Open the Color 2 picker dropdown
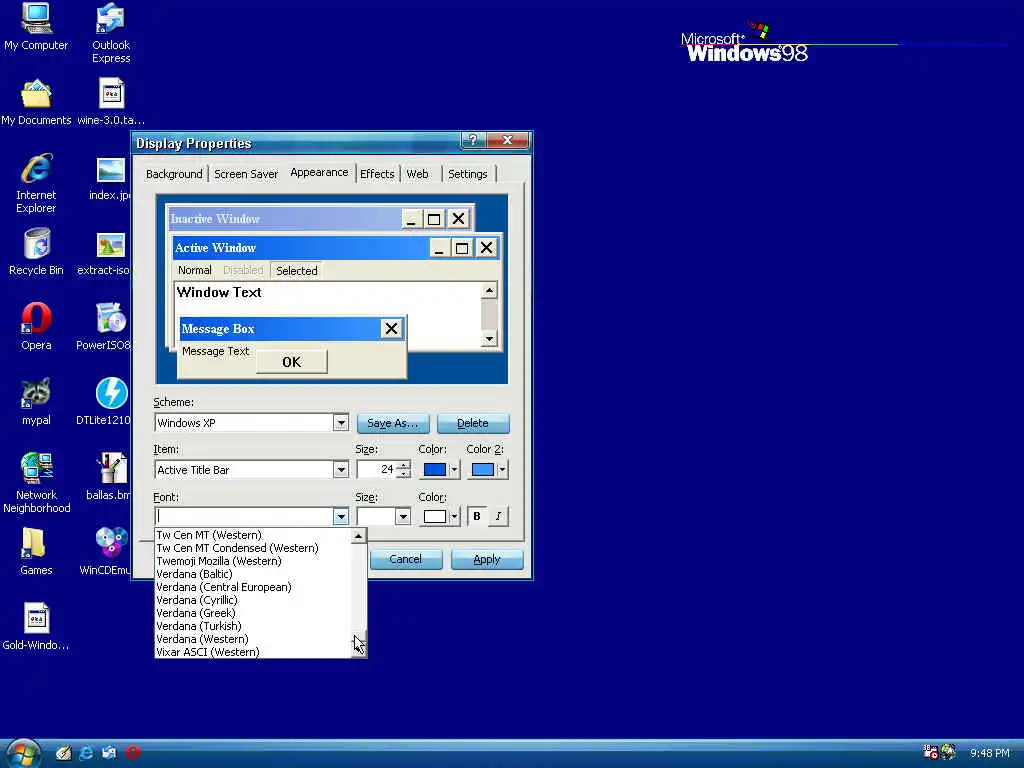The height and width of the screenshot is (768, 1024). click(502, 470)
